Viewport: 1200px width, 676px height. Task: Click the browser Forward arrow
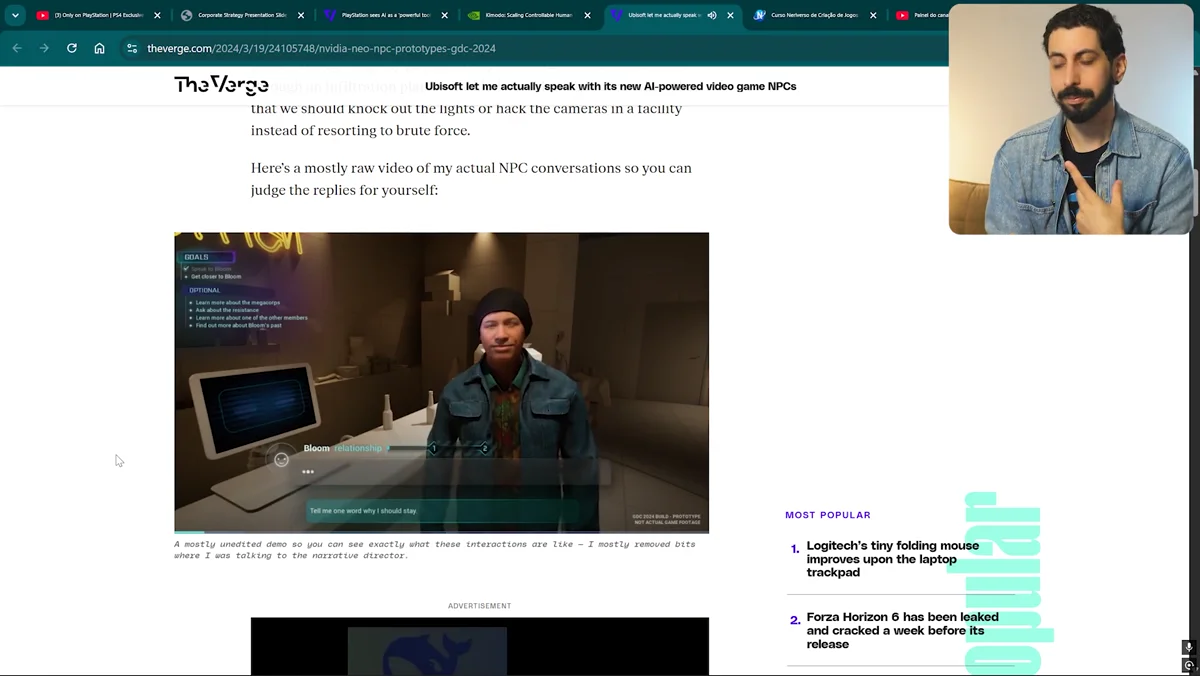[44, 48]
